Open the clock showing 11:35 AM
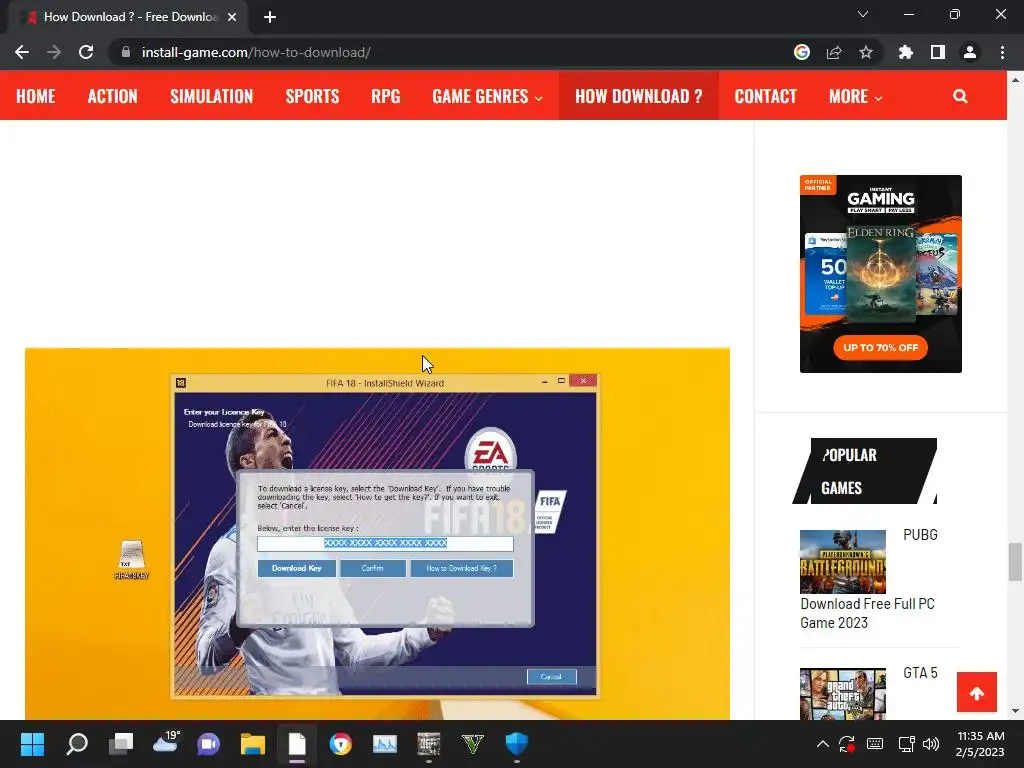Viewport: 1024px width, 768px height. [x=980, y=744]
